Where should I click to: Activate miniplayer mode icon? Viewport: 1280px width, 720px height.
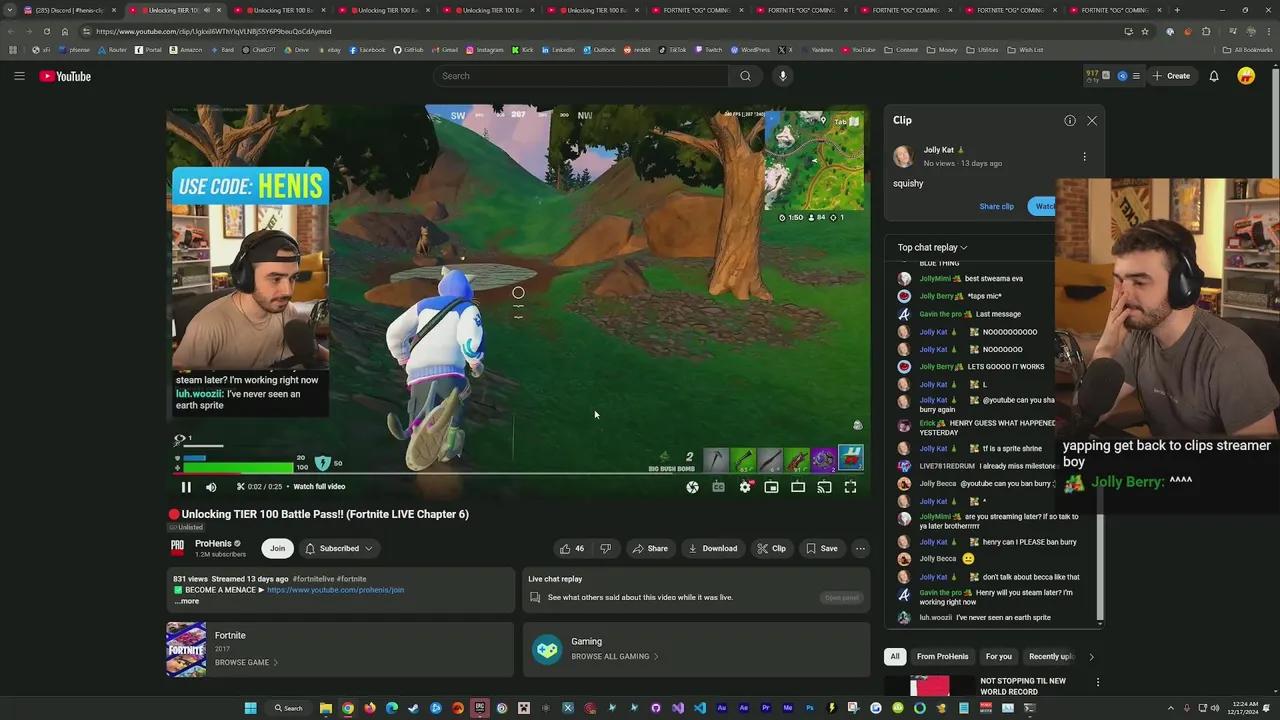tap(771, 486)
